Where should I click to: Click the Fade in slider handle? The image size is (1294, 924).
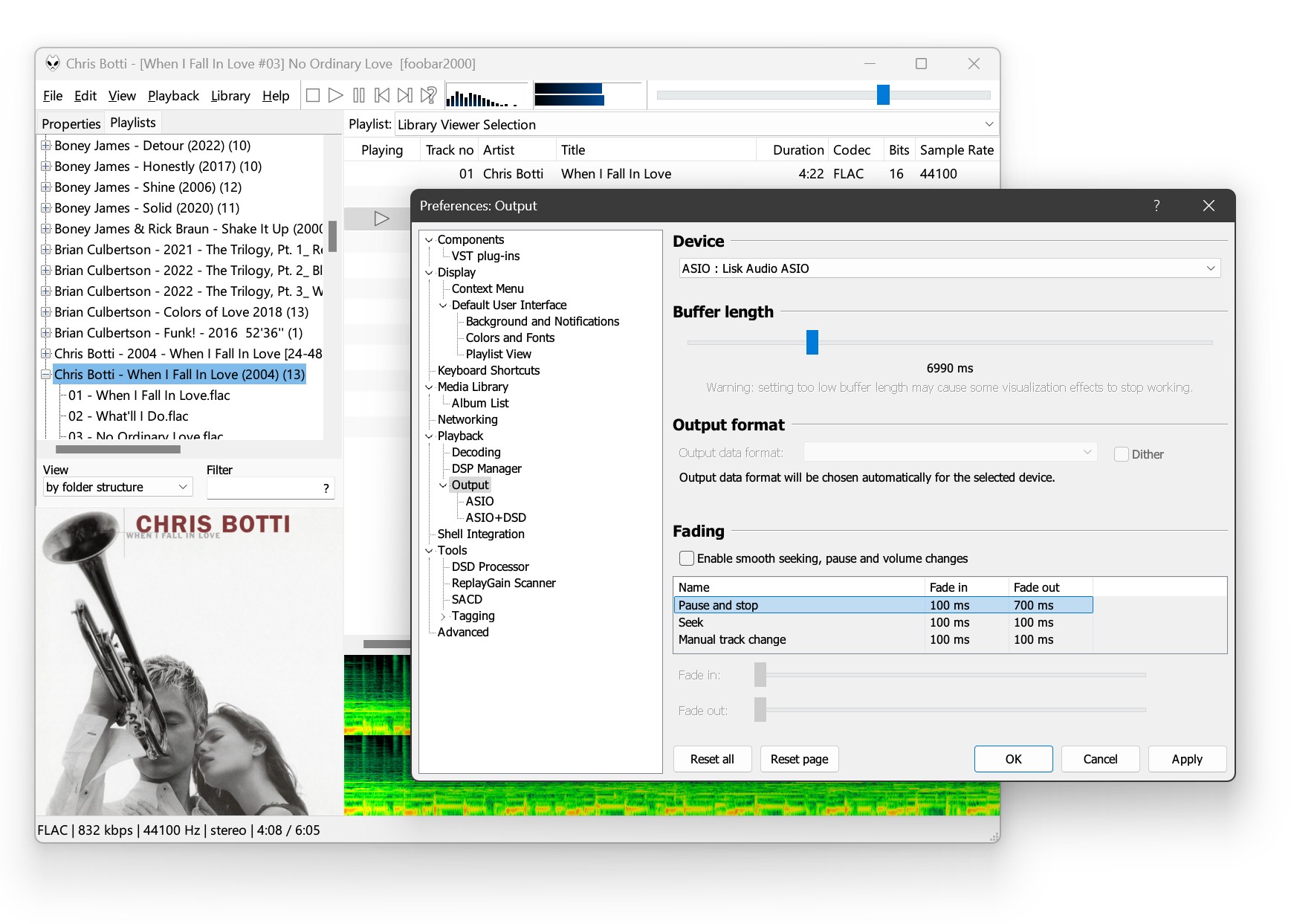760,675
